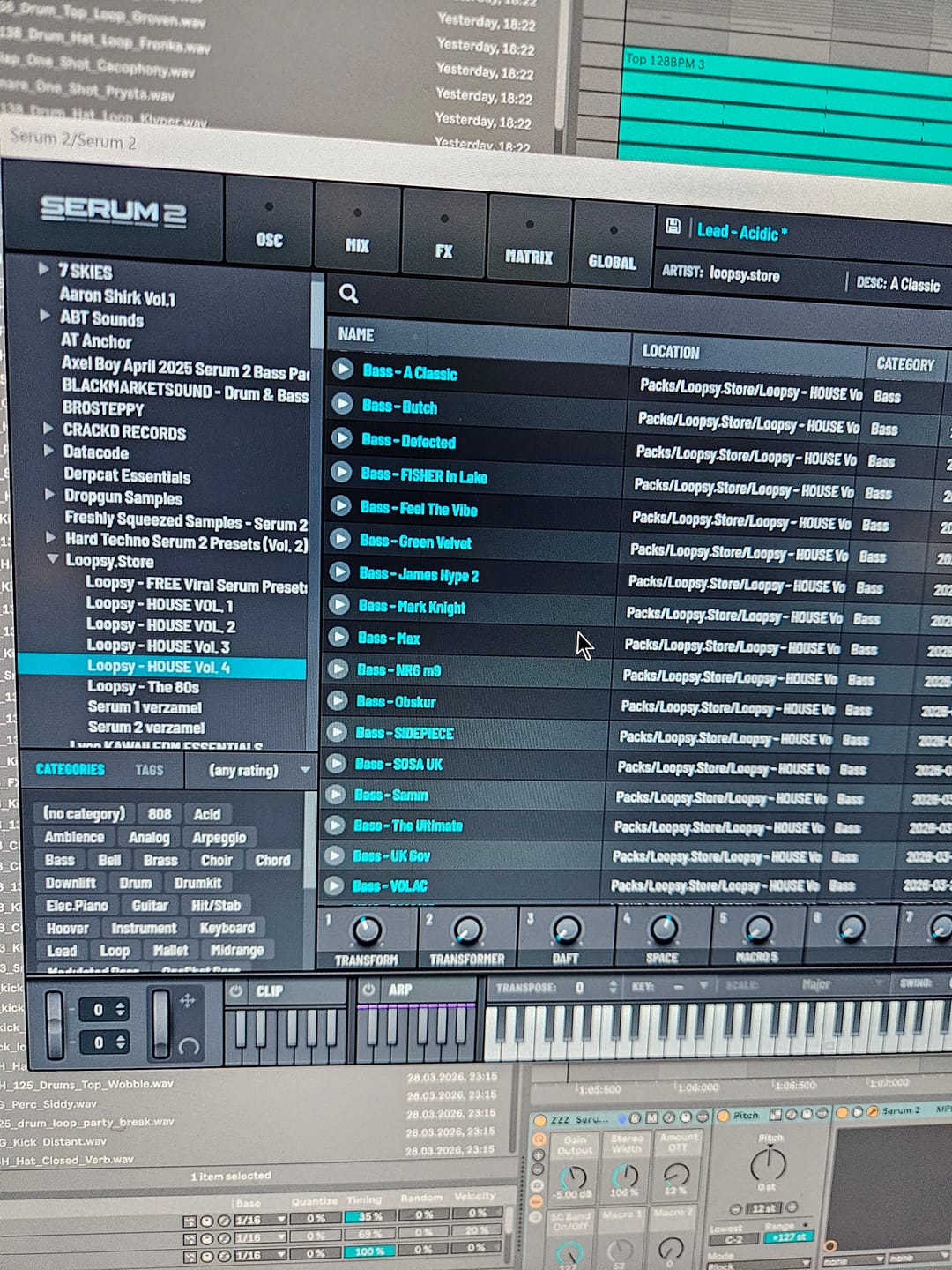The width and height of the screenshot is (952, 1270).
Task: Preview play icon for Bass - Max
Action: pyautogui.click(x=338, y=636)
